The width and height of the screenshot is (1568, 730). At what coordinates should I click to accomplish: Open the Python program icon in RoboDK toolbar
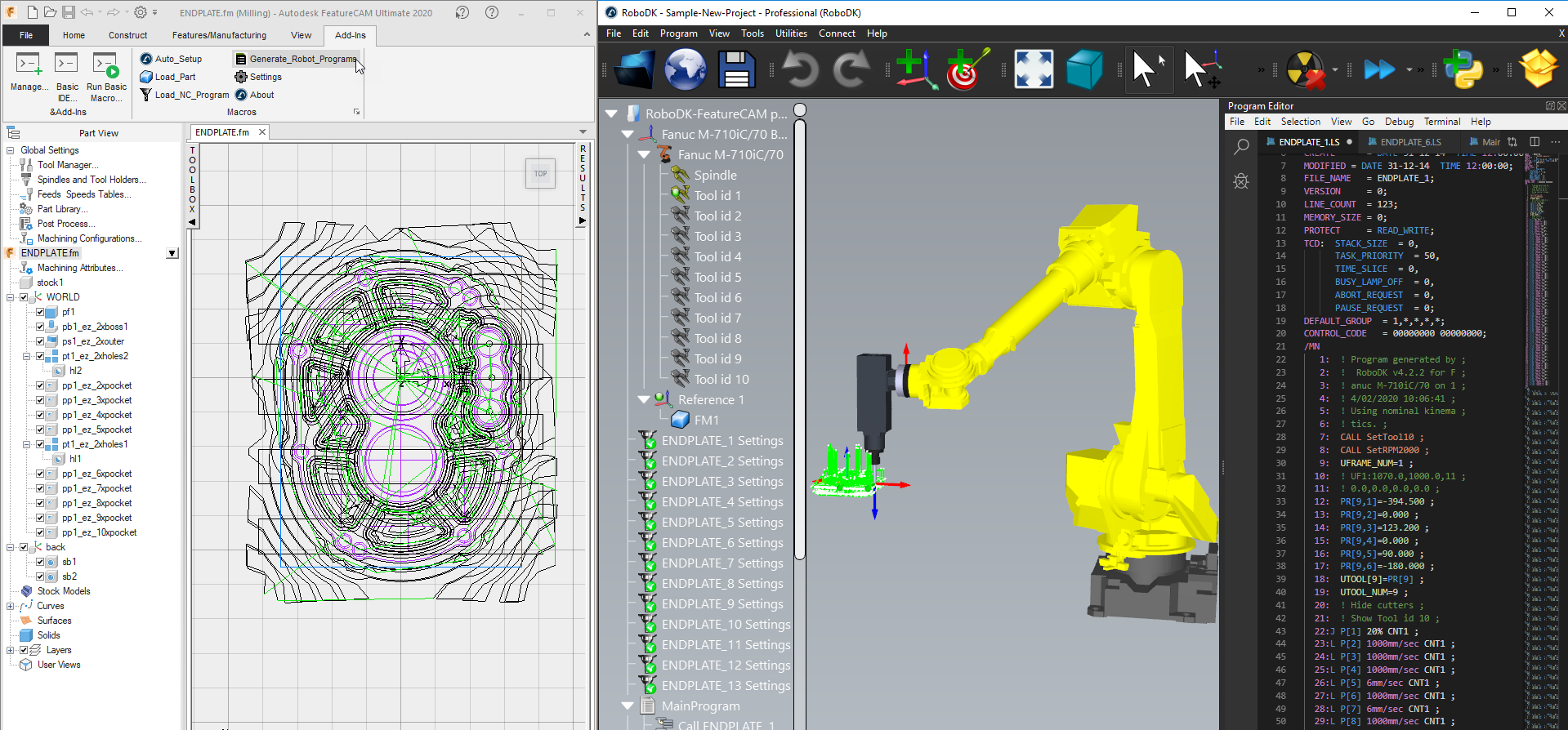[x=1463, y=69]
